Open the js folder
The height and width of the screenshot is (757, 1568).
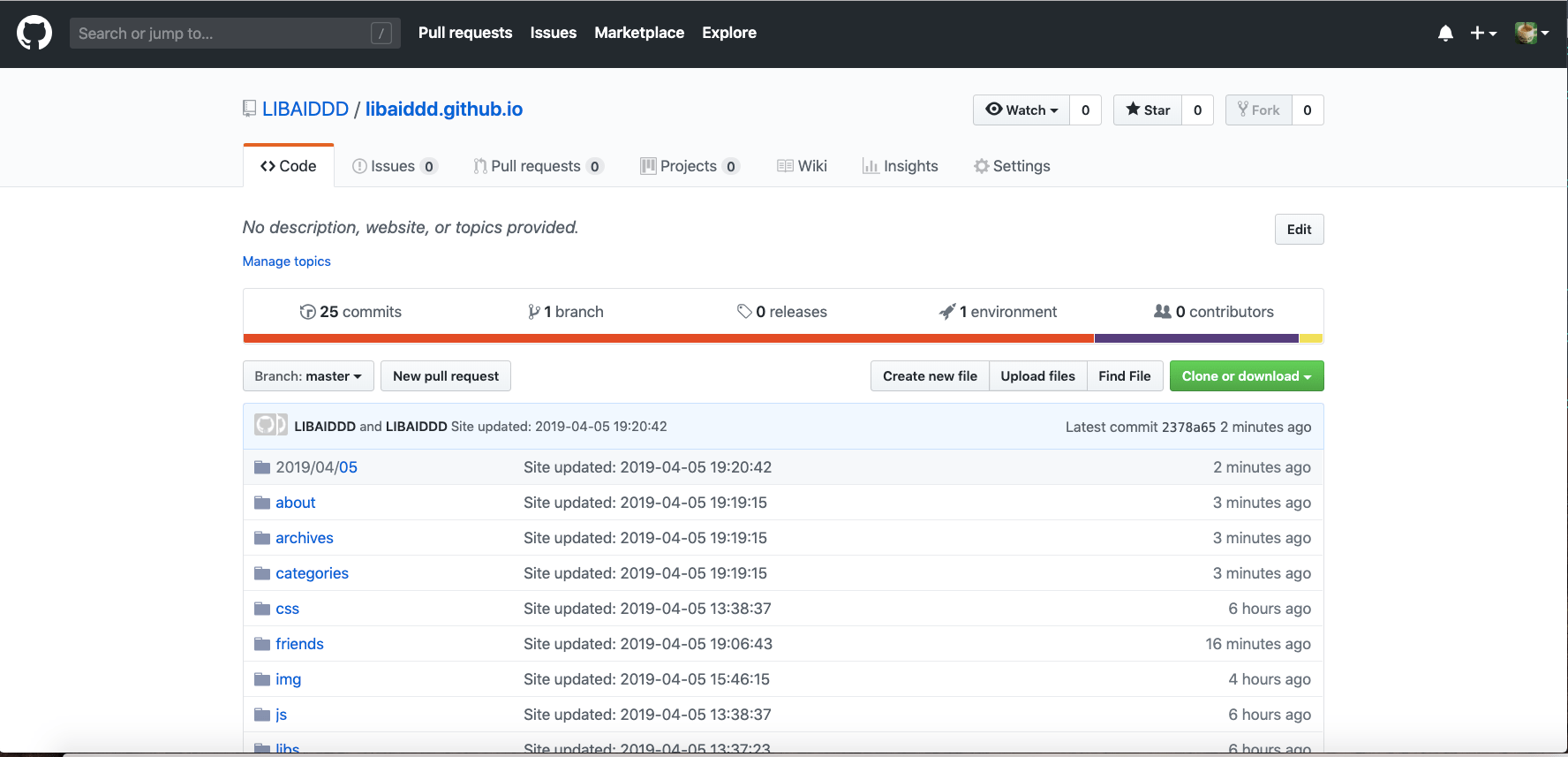(282, 715)
